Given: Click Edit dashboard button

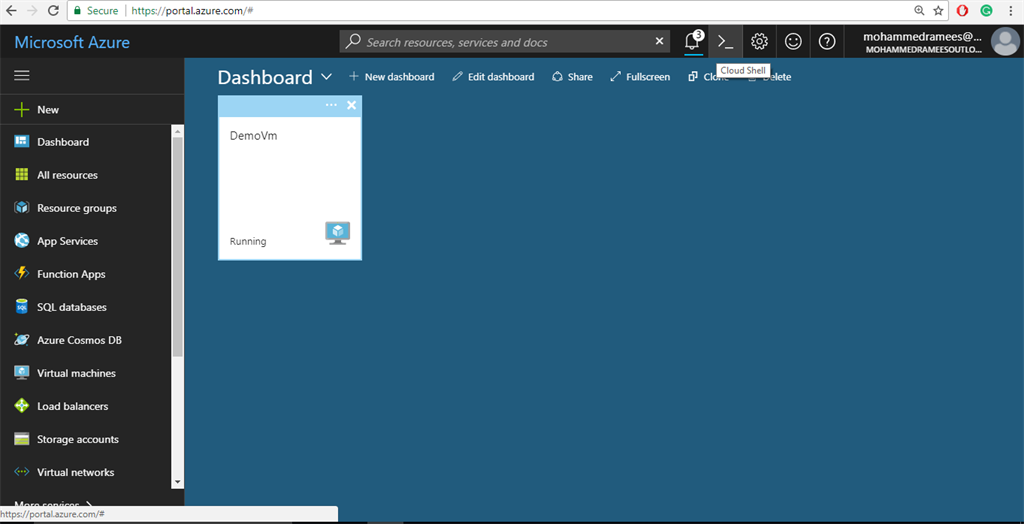Looking at the screenshot, I should [493, 77].
